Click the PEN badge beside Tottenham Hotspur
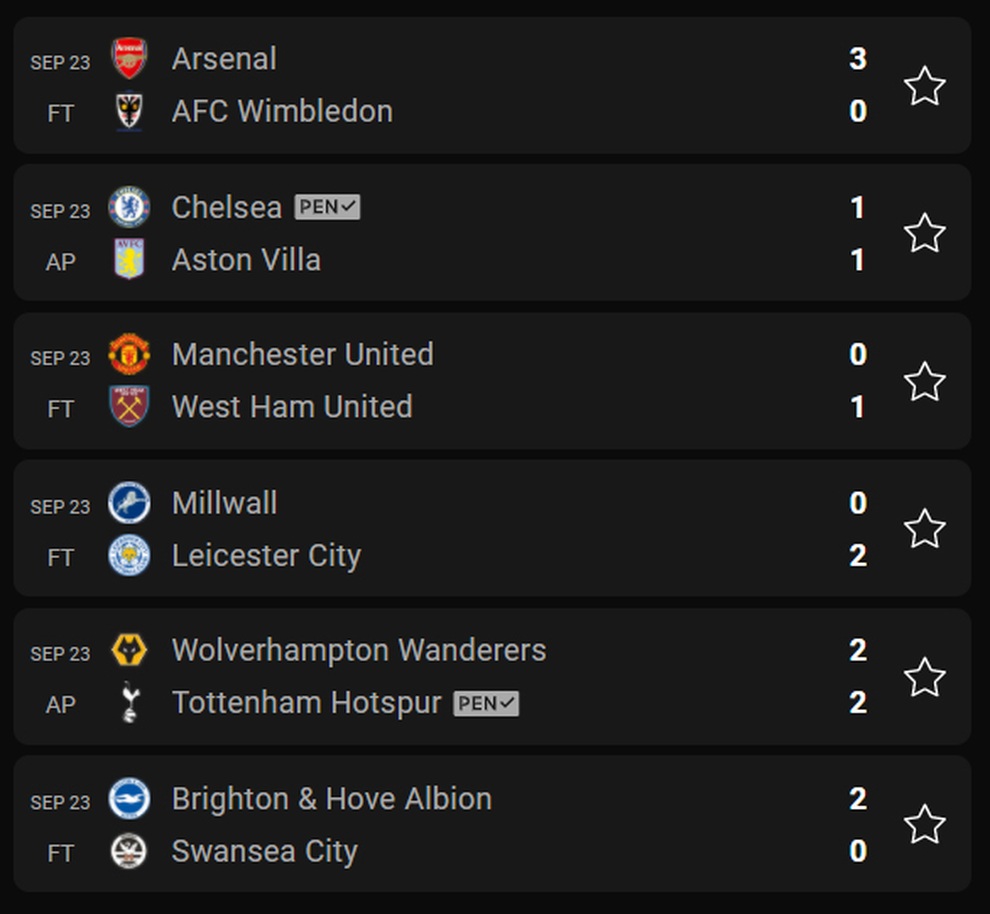990x914 pixels. pyautogui.click(x=486, y=703)
